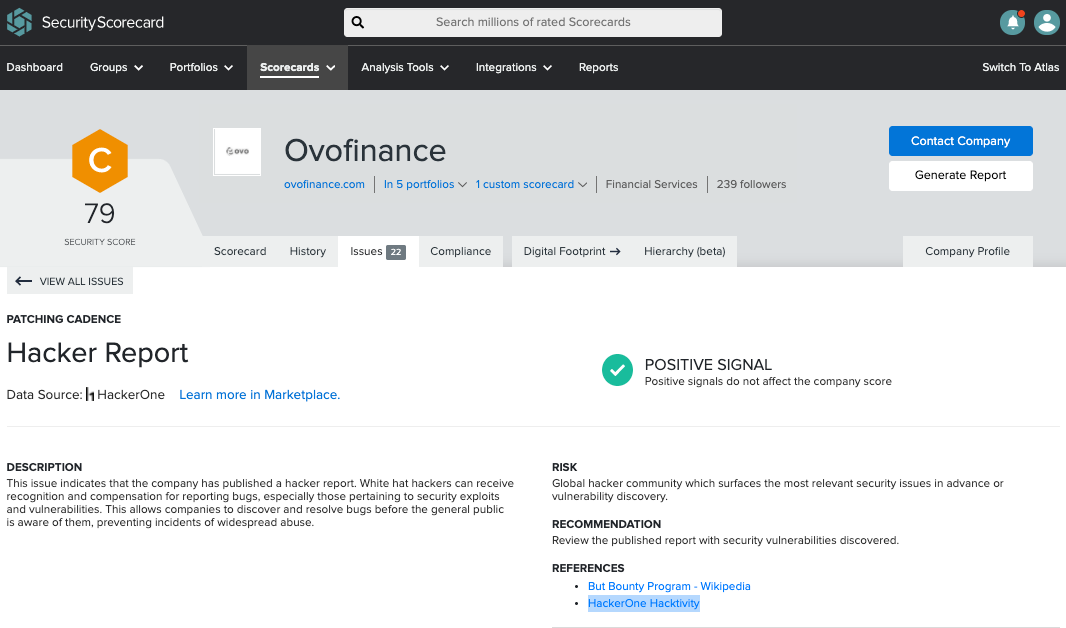Expand the In 5 portfolios dropdown
The height and width of the screenshot is (628, 1066).
pos(425,184)
